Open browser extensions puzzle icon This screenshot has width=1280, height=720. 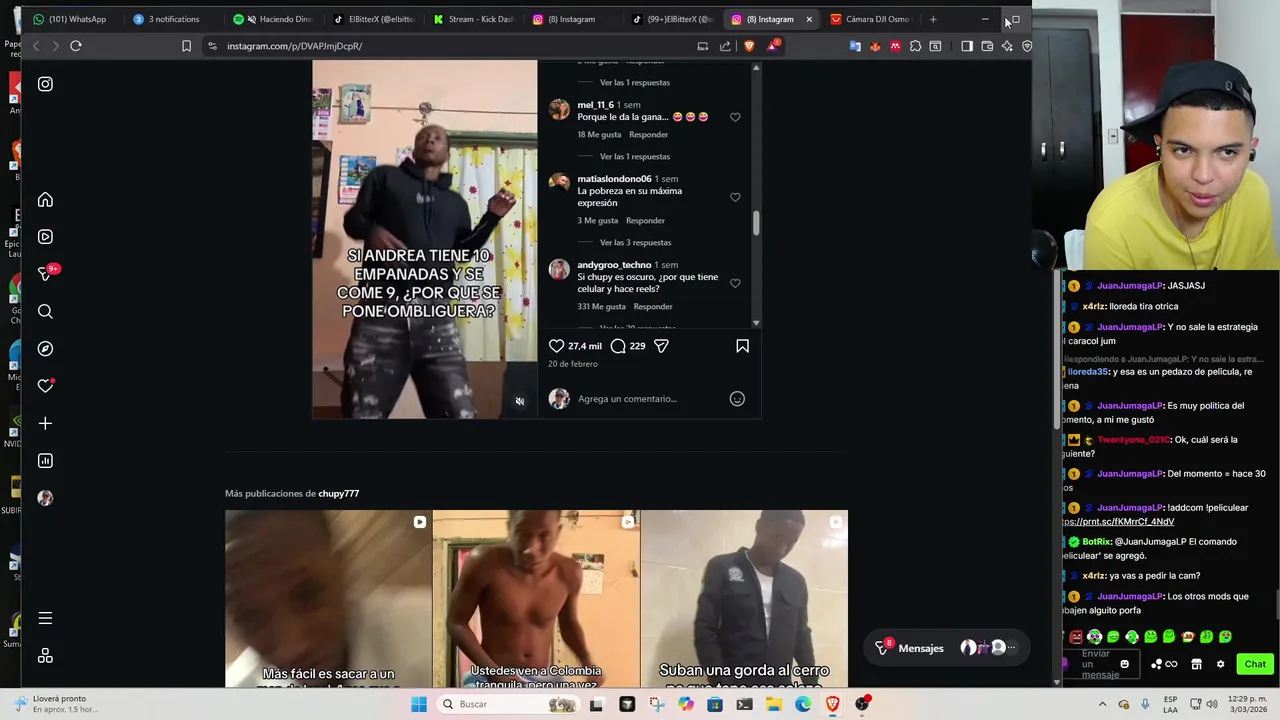[x=915, y=46]
